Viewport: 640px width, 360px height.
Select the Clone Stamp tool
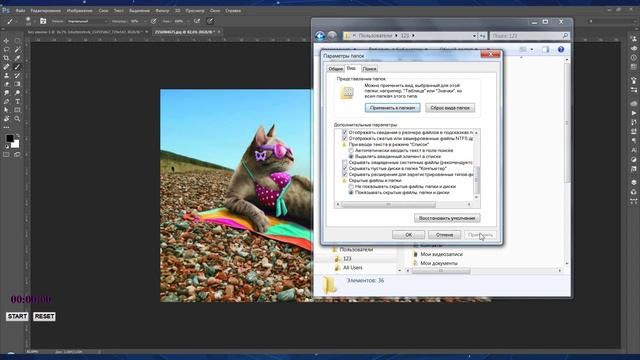coord(6,76)
